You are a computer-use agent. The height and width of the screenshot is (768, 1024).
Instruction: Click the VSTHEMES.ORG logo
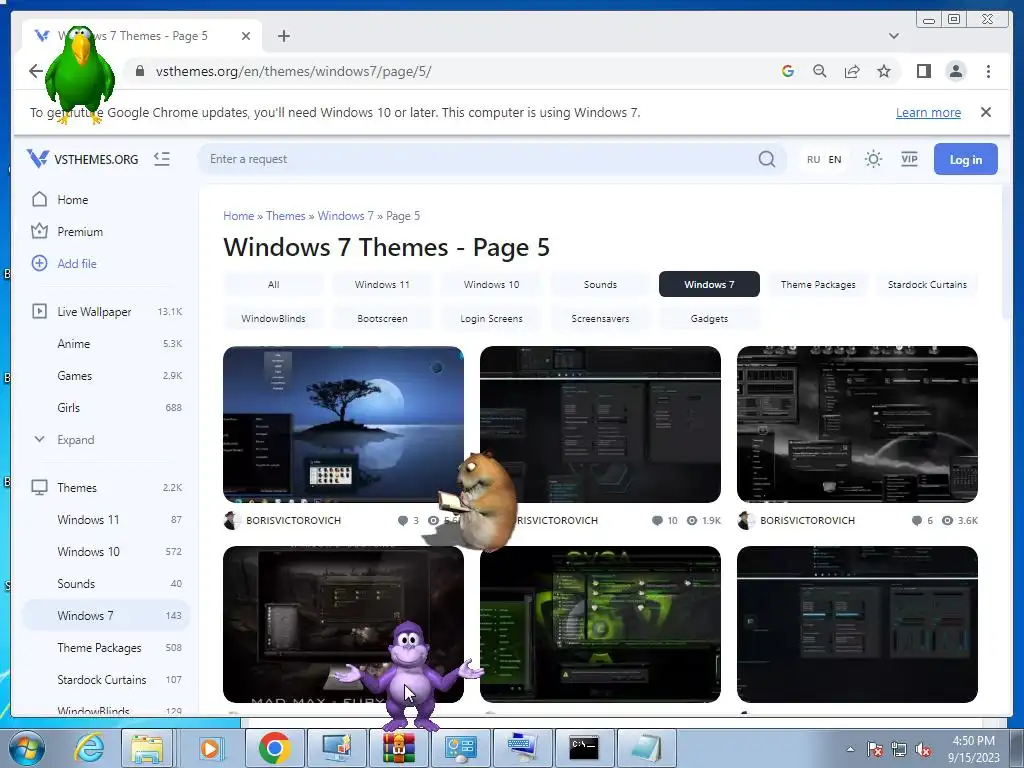tap(82, 159)
